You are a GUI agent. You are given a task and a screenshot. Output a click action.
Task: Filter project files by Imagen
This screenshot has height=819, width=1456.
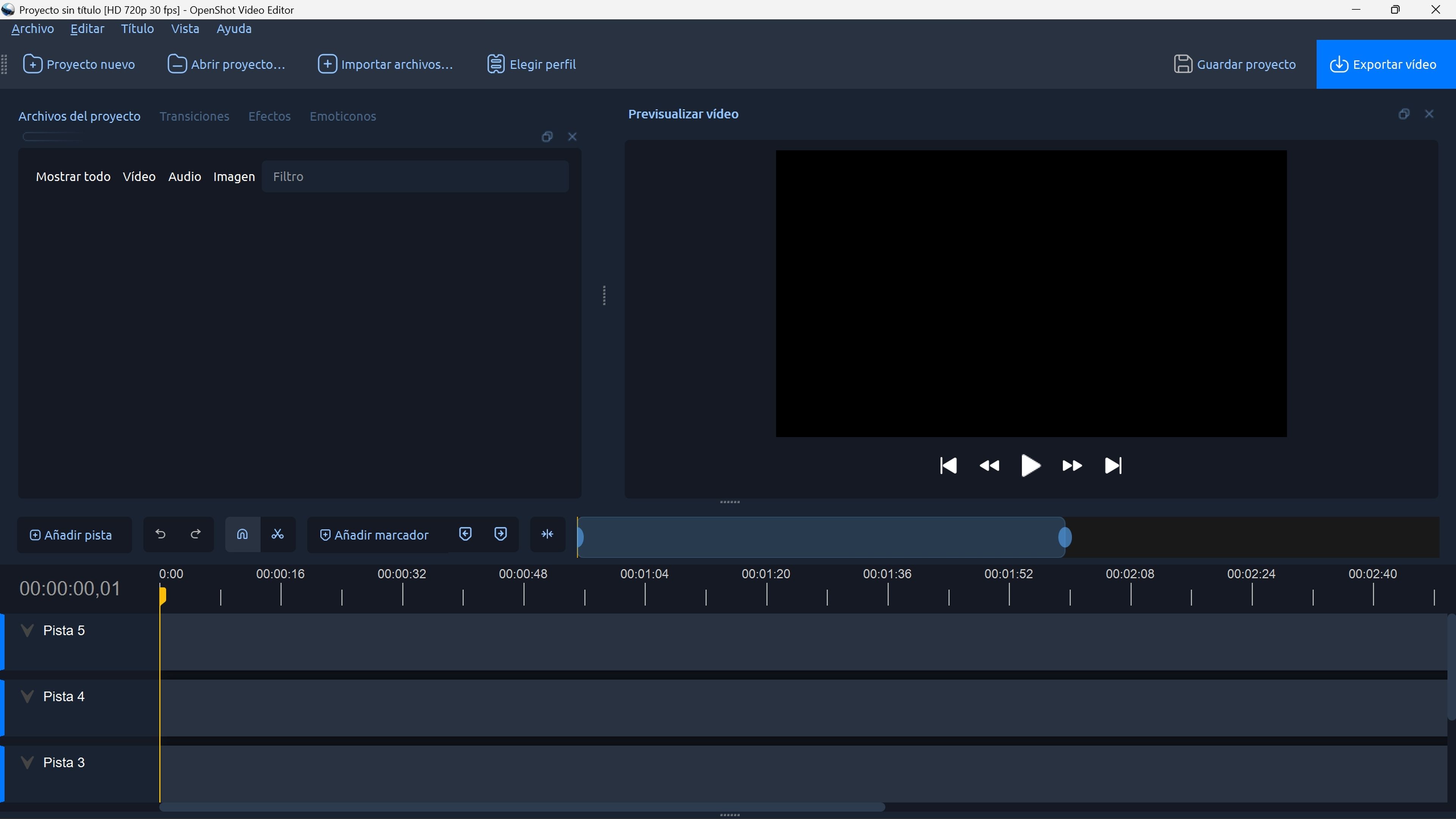tap(234, 177)
